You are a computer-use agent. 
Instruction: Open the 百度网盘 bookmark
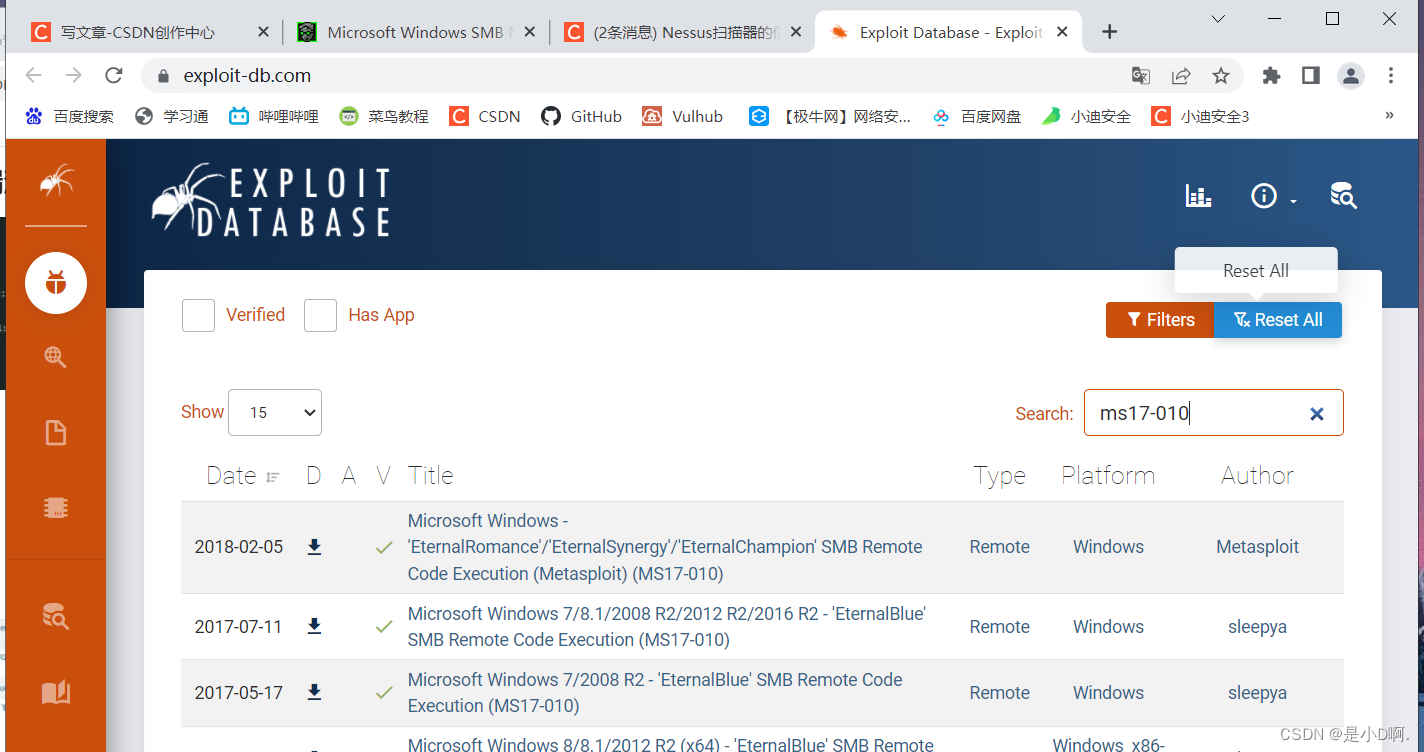click(976, 116)
